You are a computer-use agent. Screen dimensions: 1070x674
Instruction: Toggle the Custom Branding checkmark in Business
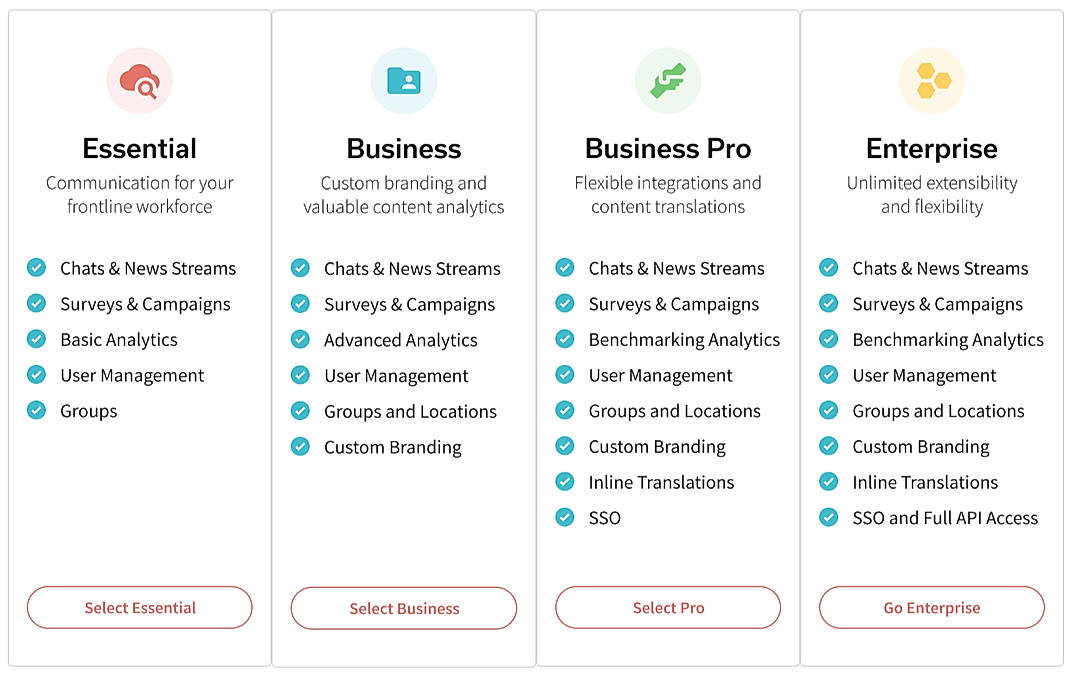pyautogui.click(x=300, y=447)
